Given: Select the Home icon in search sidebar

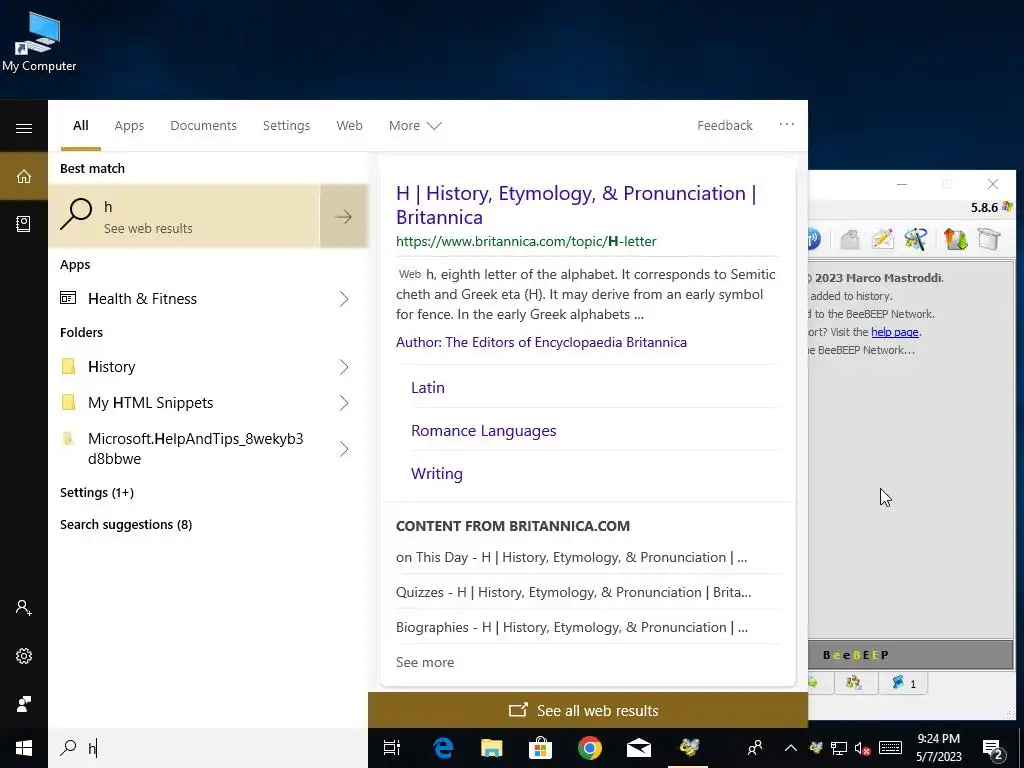Looking at the screenshot, I should click(24, 176).
